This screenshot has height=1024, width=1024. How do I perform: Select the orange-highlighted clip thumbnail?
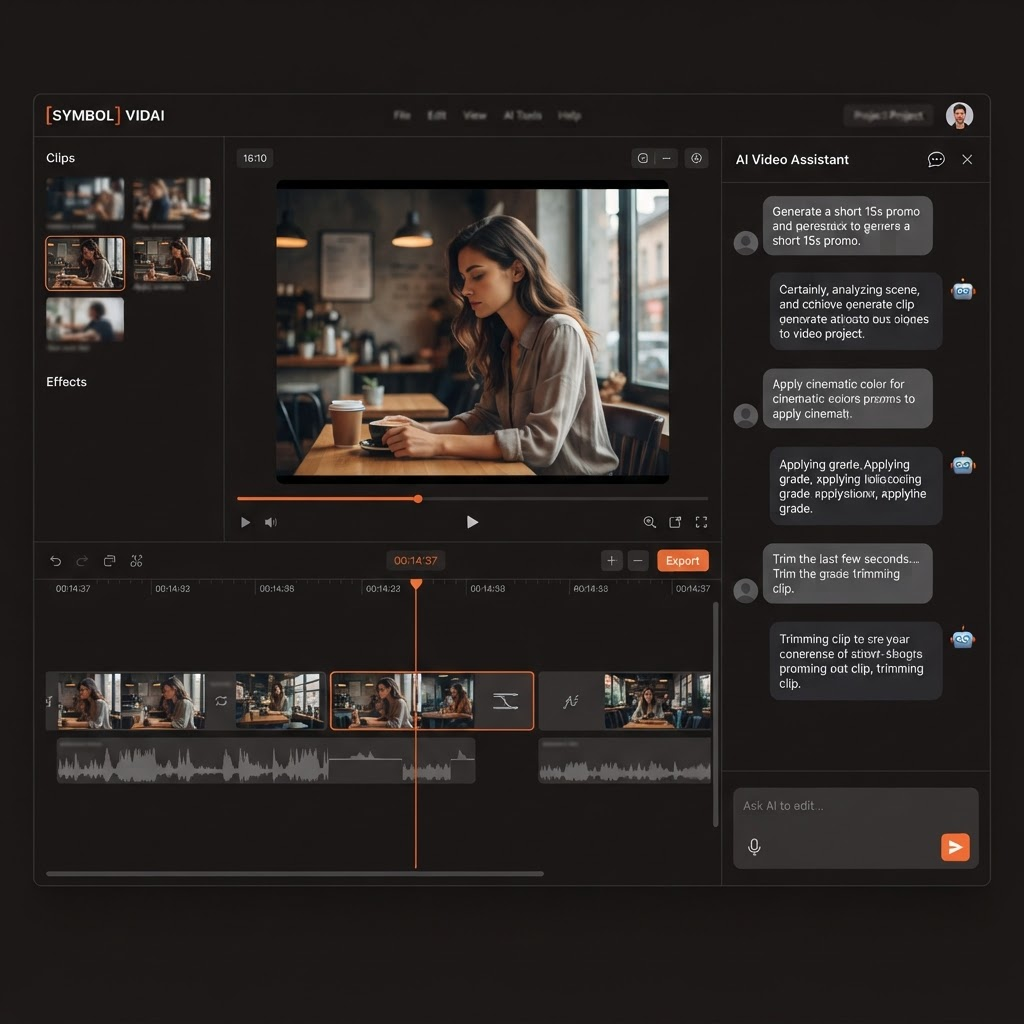tap(85, 263)
